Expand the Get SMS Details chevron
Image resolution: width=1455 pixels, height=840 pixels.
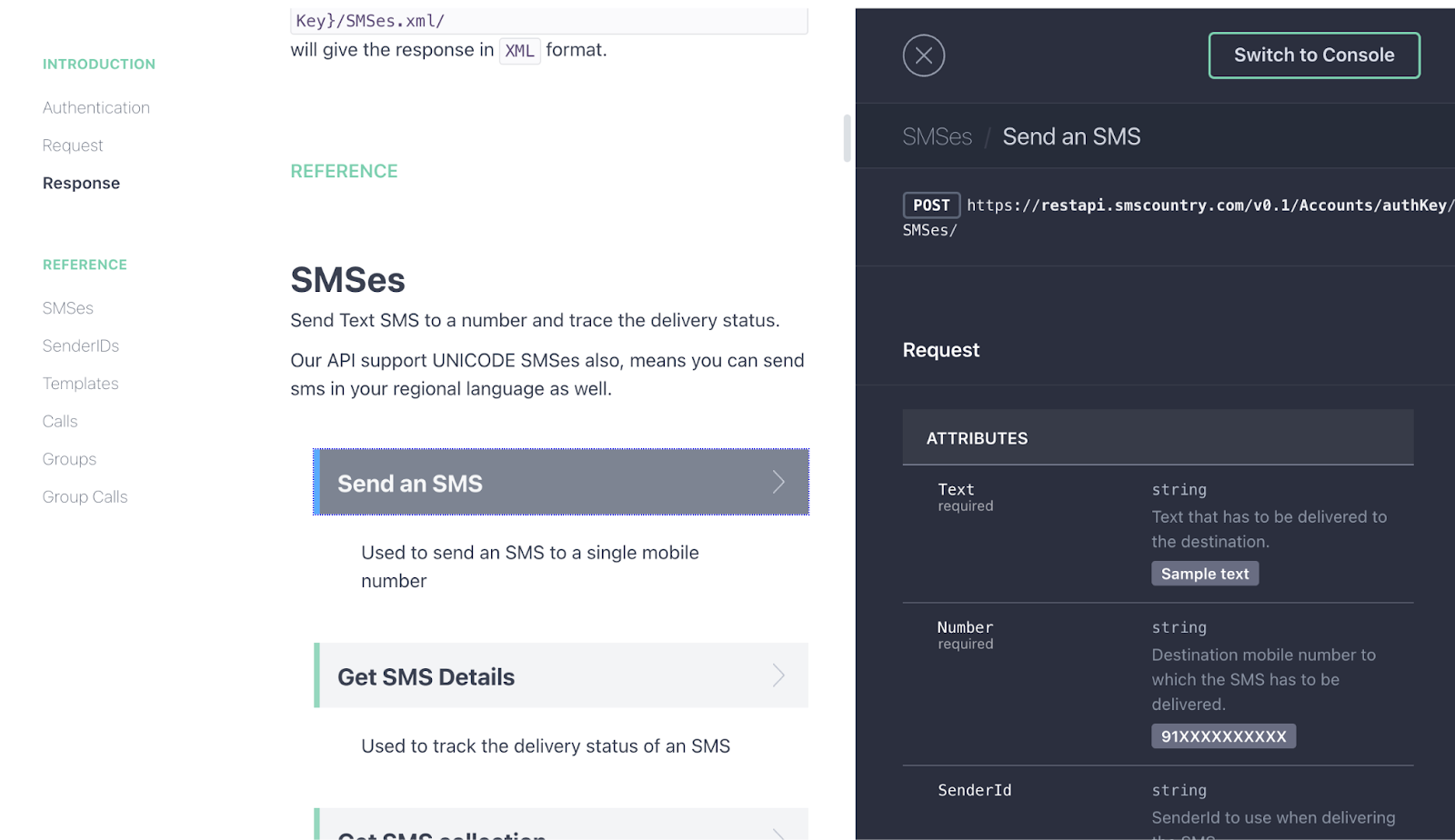(778, 675)
